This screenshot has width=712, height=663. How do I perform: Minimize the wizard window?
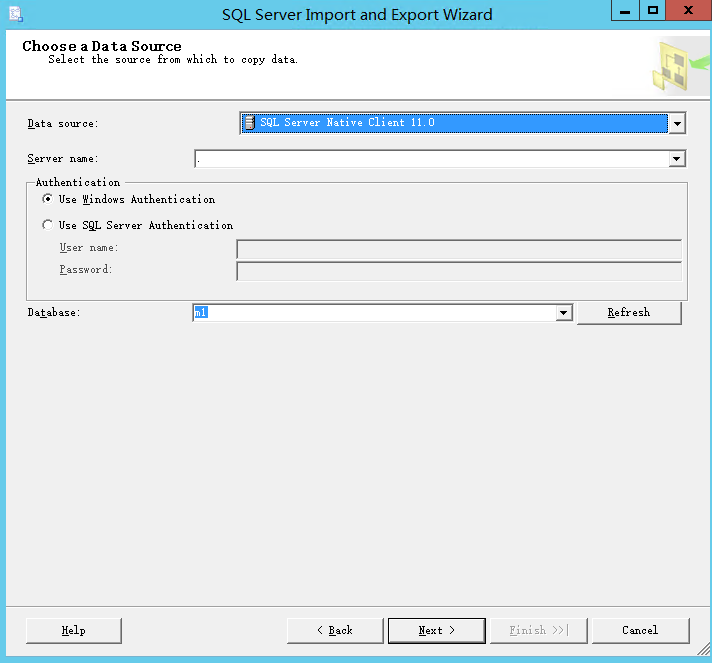click(625, 10)
